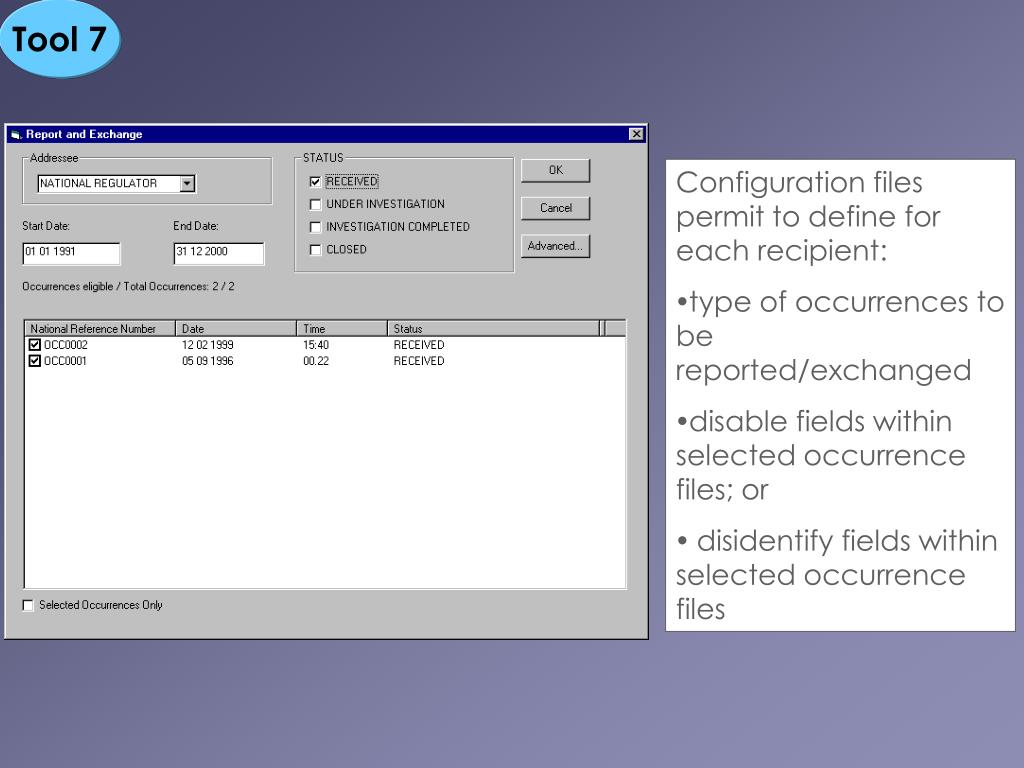This screenshot has height=768, width=1024.
Task: Select the date 05 09 1996 cell
Action: point(208,361)
